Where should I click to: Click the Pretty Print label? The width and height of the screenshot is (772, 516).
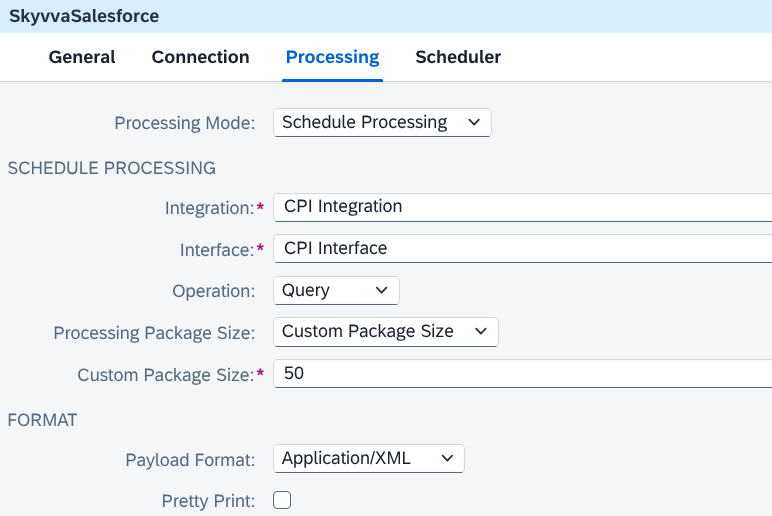(208, 501)
